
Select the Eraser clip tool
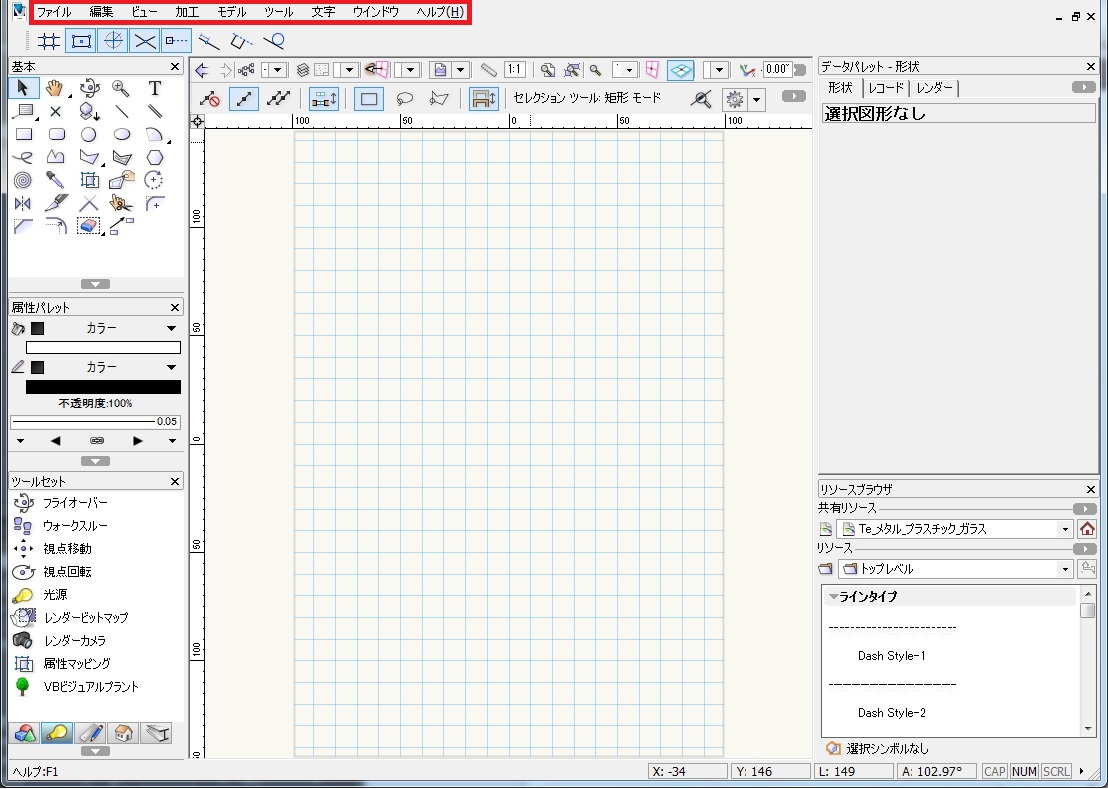coord(88,226)
